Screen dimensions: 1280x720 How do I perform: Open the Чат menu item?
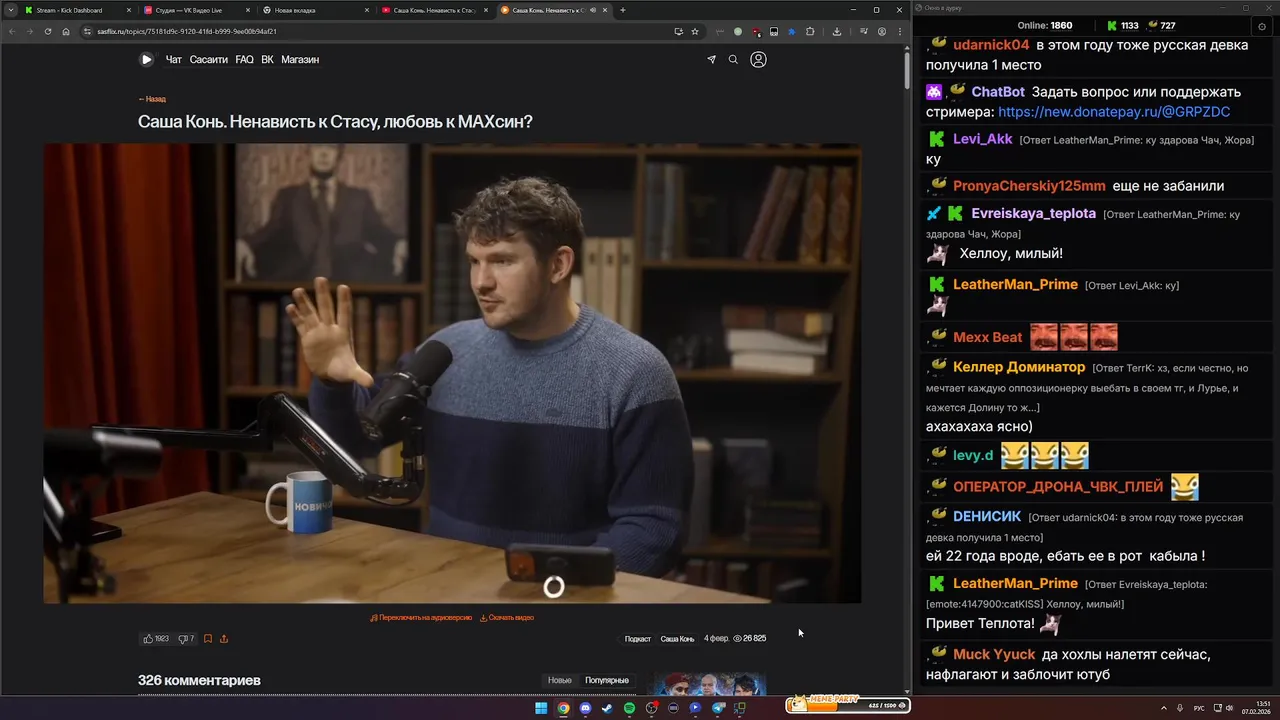click(173, 60)
